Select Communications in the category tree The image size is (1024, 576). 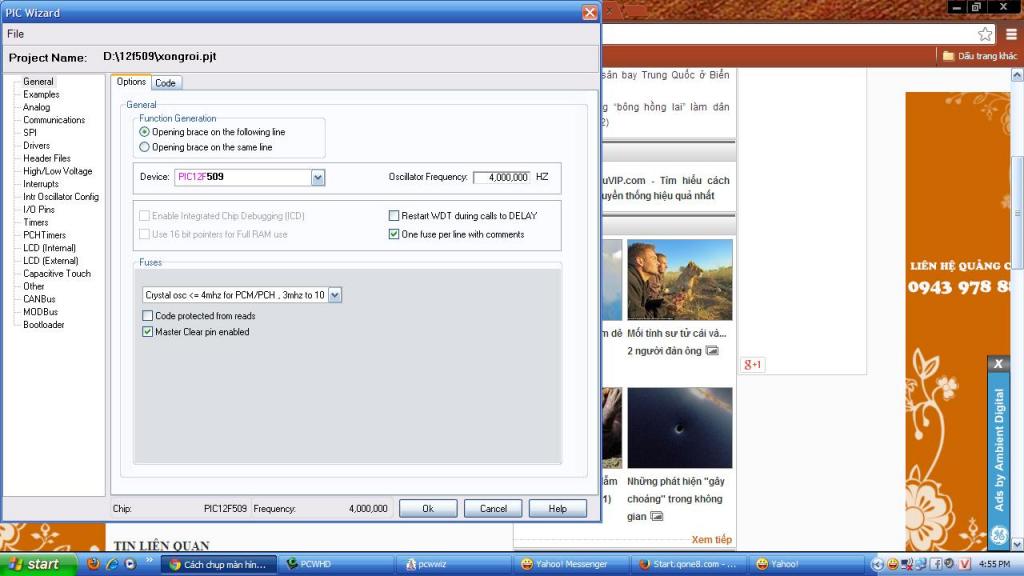pyautogui.click(x=54, y=120)
